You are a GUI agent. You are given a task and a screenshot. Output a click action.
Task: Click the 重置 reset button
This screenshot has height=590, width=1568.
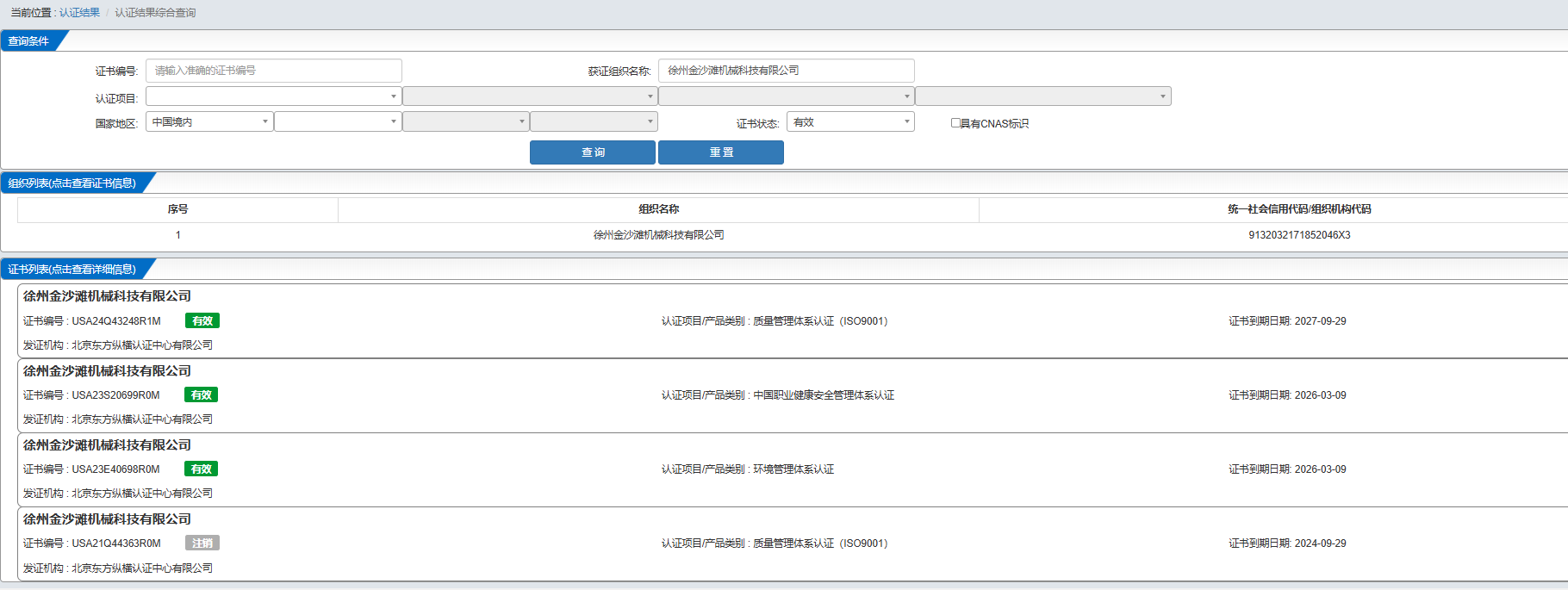[721, 152]
